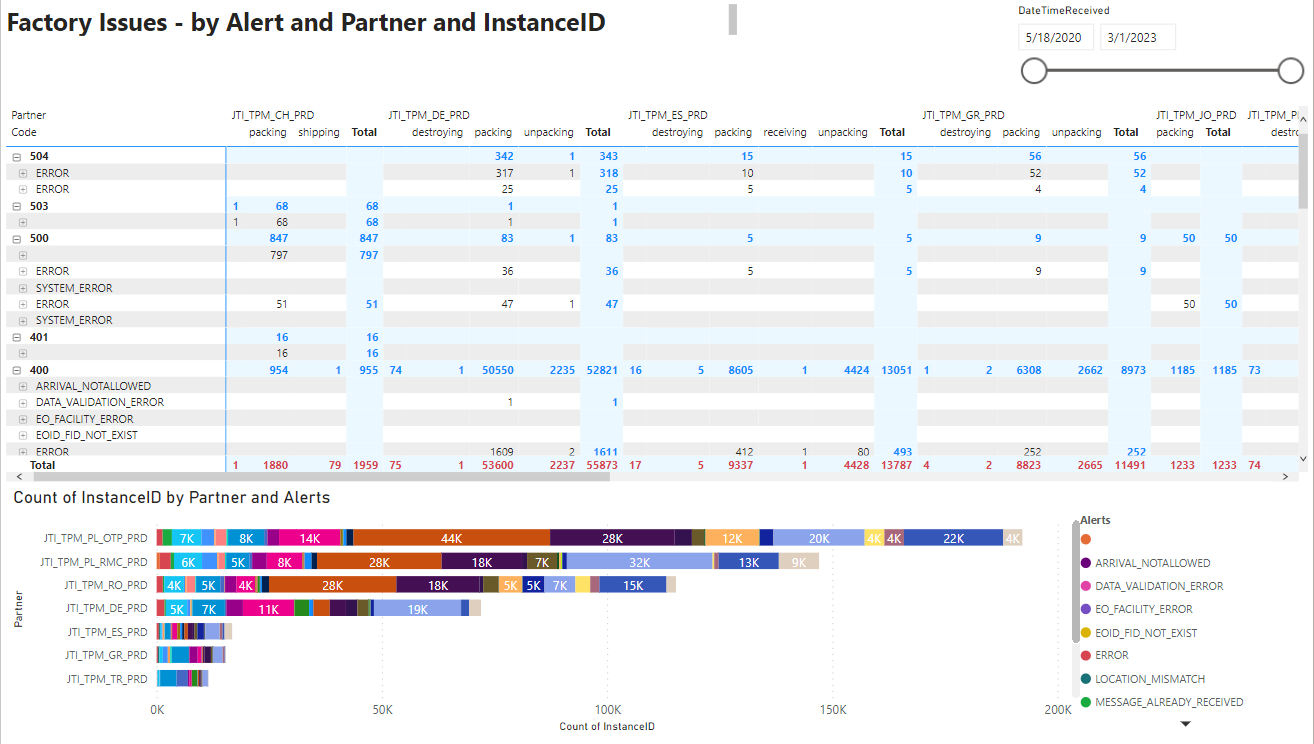Collapse the 401 code group
This screenshot has height=744, width=1314.
pos(16,337)
